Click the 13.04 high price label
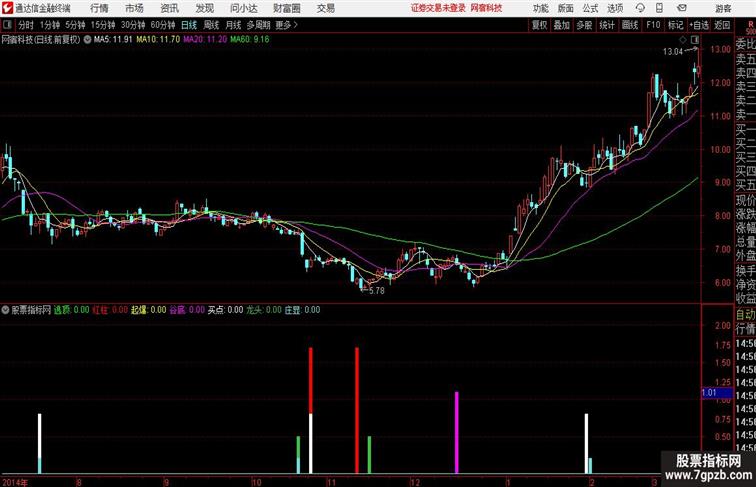The height and width of the screenshot is (487, 756). [673, 52]
